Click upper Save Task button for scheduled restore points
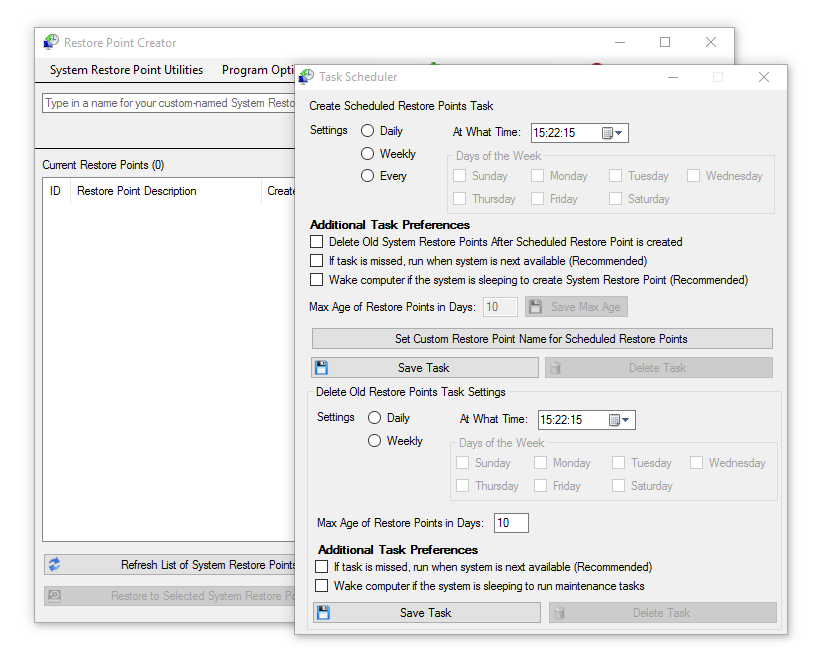 (425, 367)
